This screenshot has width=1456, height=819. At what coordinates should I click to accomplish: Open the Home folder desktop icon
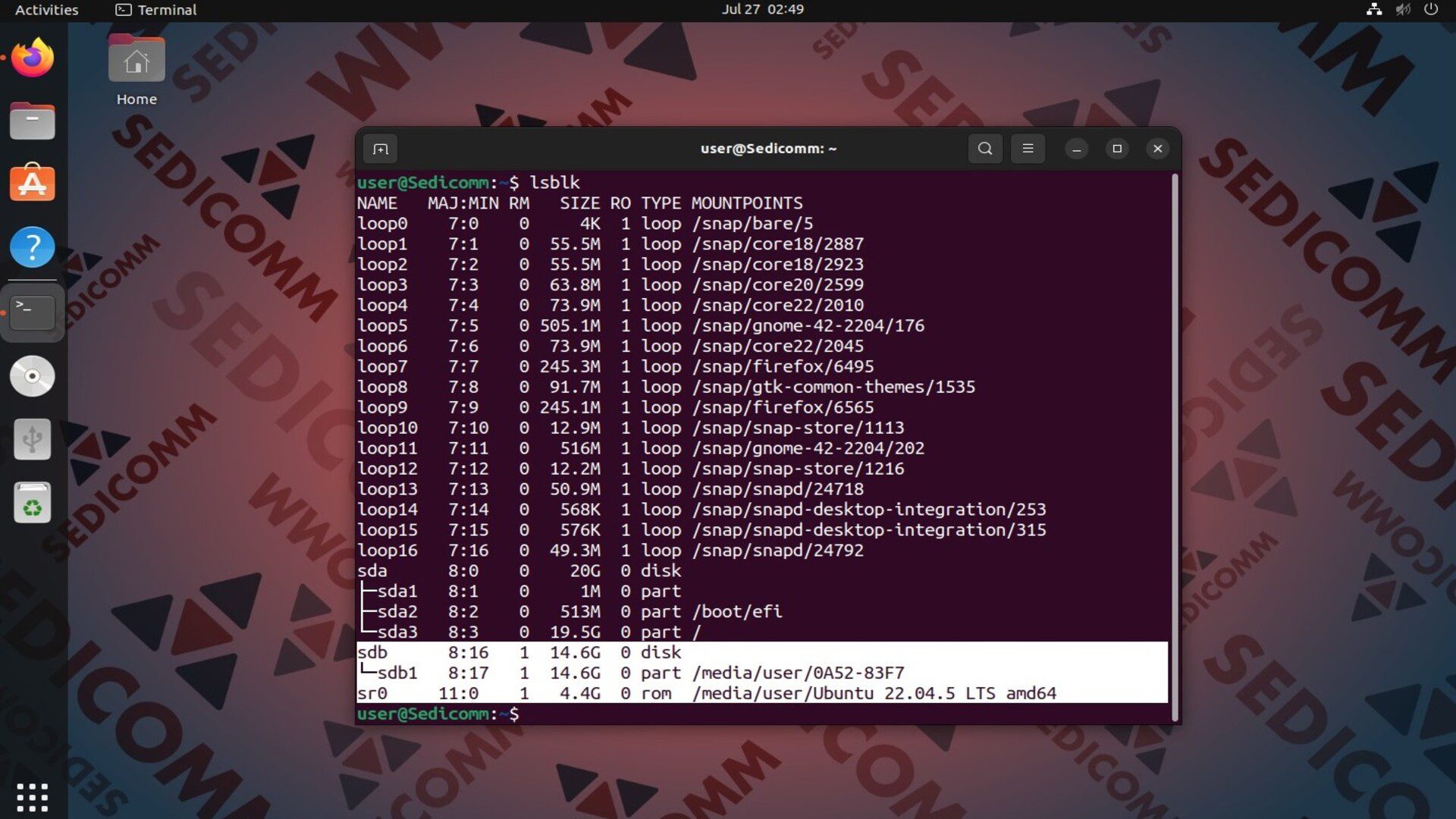click(136, 70)
